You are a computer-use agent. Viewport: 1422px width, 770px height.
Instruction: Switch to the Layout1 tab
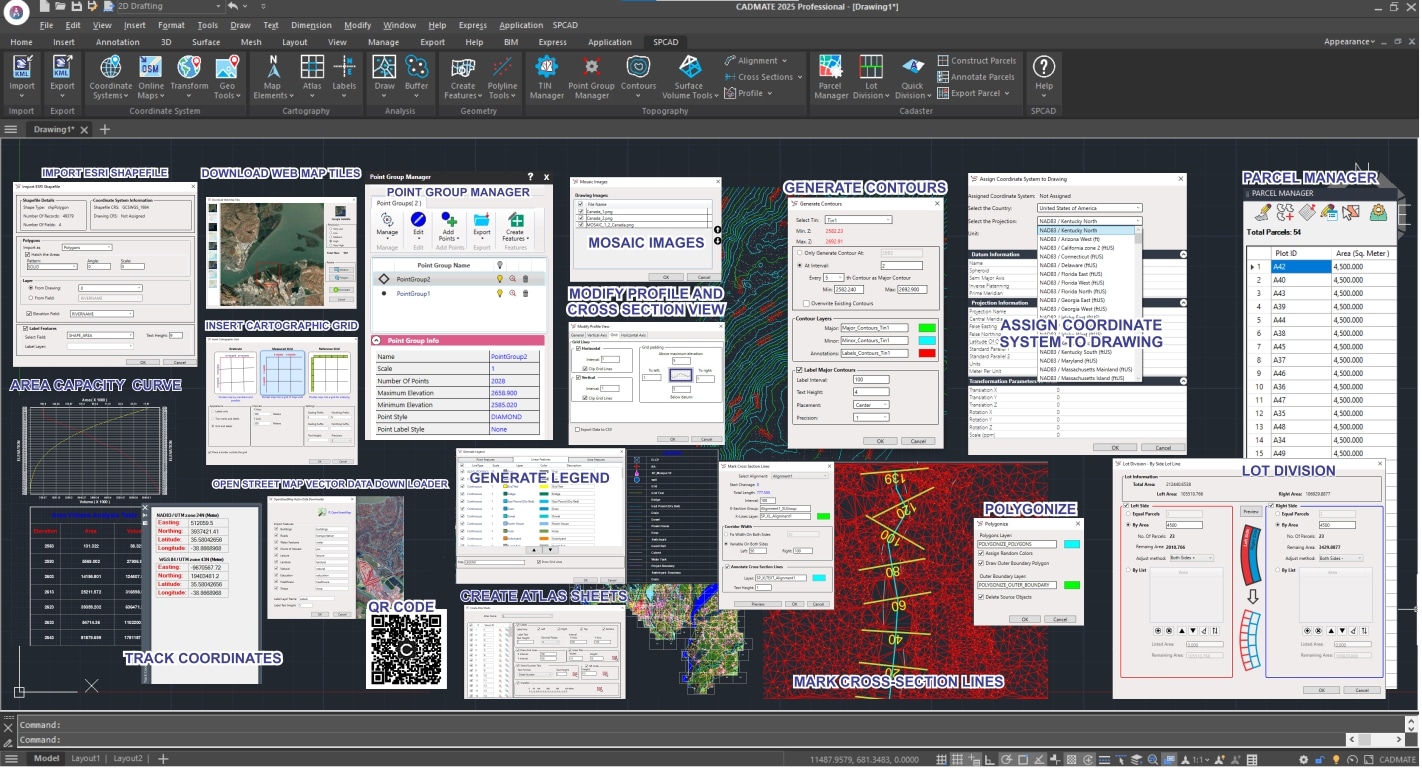point(85,759)
